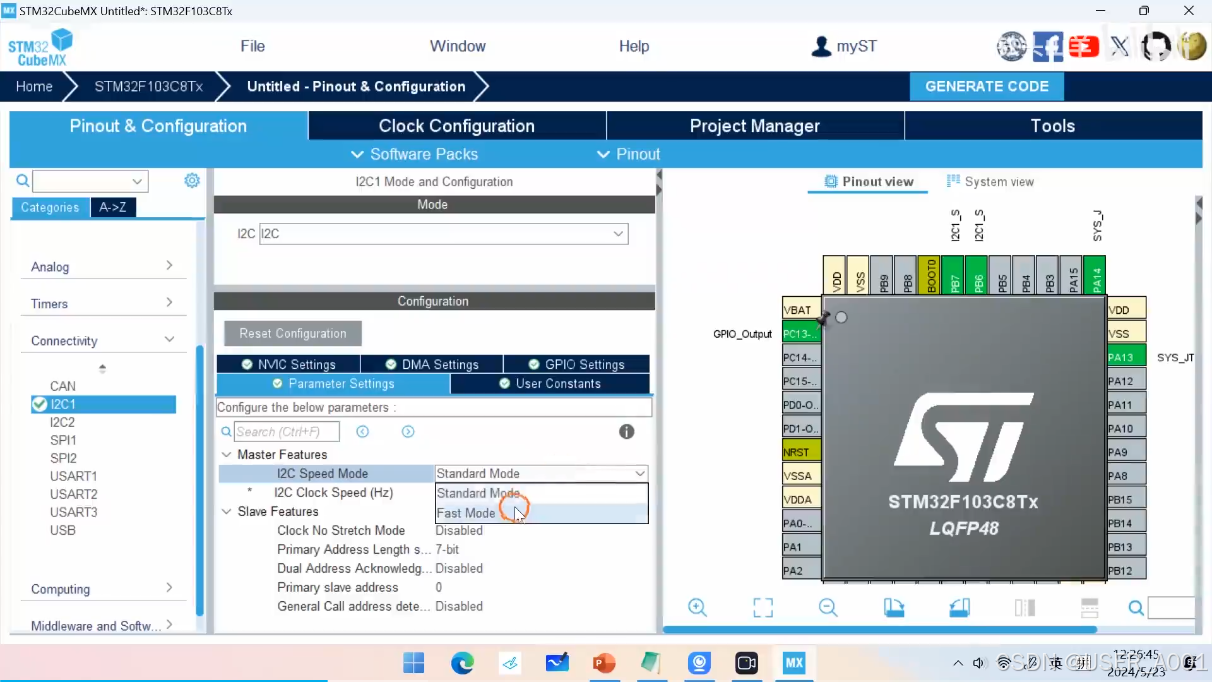Click the STM32CubeMX taskbar icon

pos(794,663)
